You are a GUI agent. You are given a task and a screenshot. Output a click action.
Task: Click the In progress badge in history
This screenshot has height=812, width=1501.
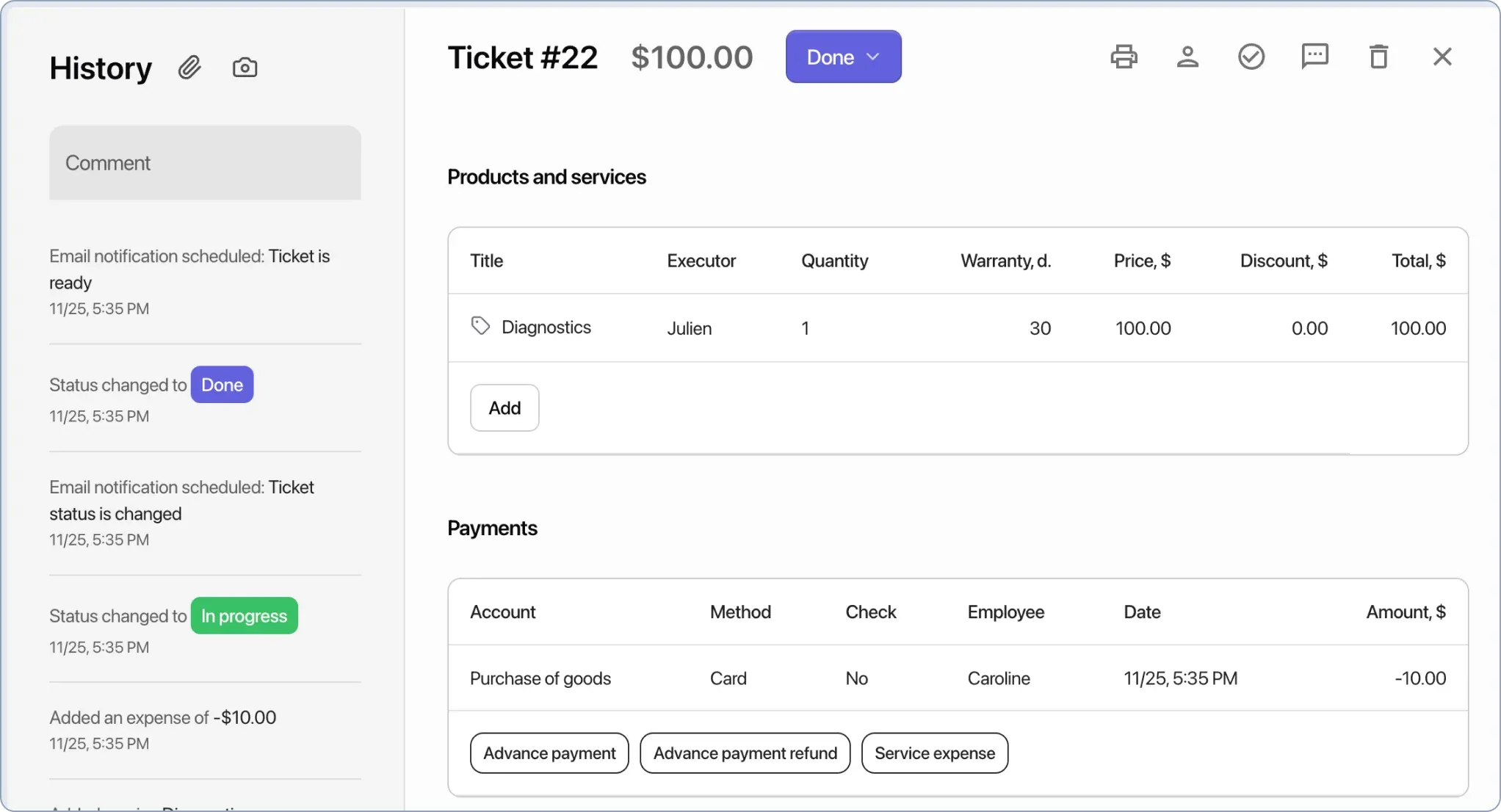click(244, 615)
